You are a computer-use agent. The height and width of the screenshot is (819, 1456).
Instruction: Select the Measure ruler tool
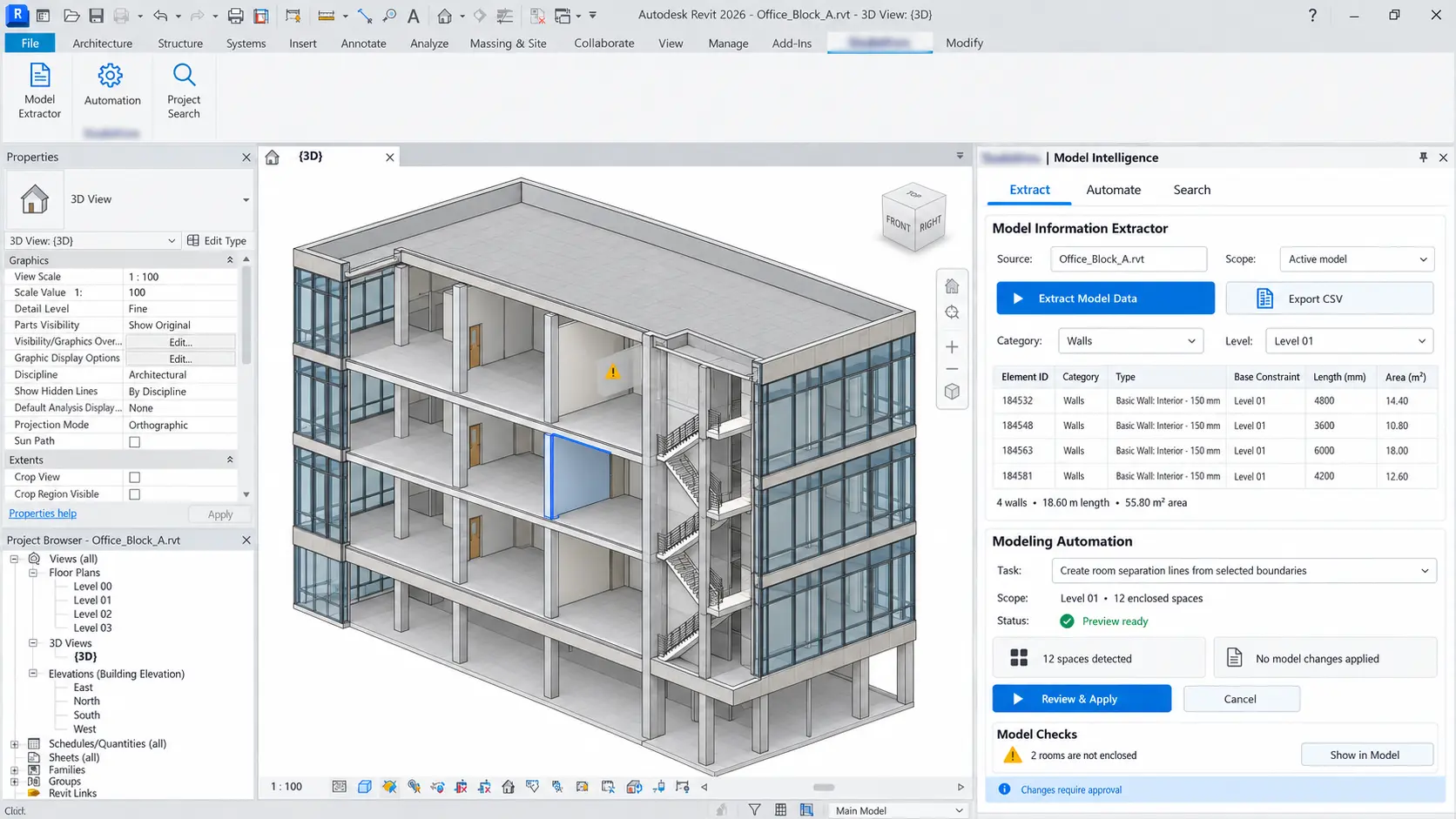327,16
